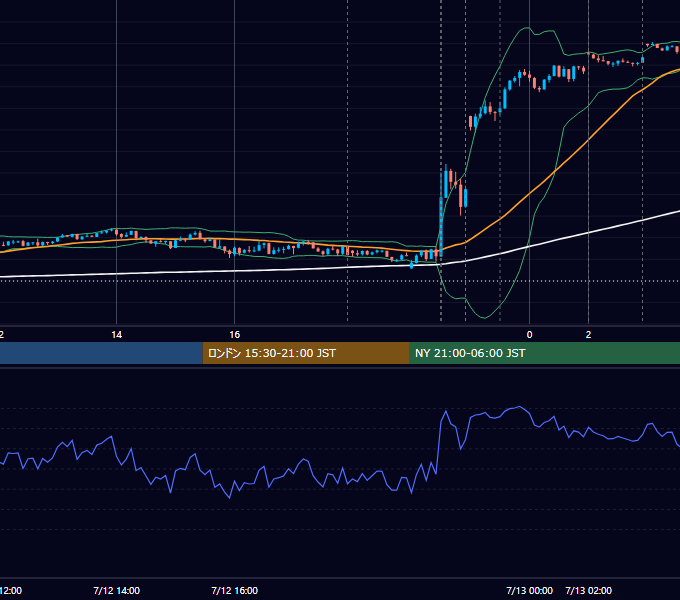
Task: Click the 7/13 02:00 time label
Action: 588,590
